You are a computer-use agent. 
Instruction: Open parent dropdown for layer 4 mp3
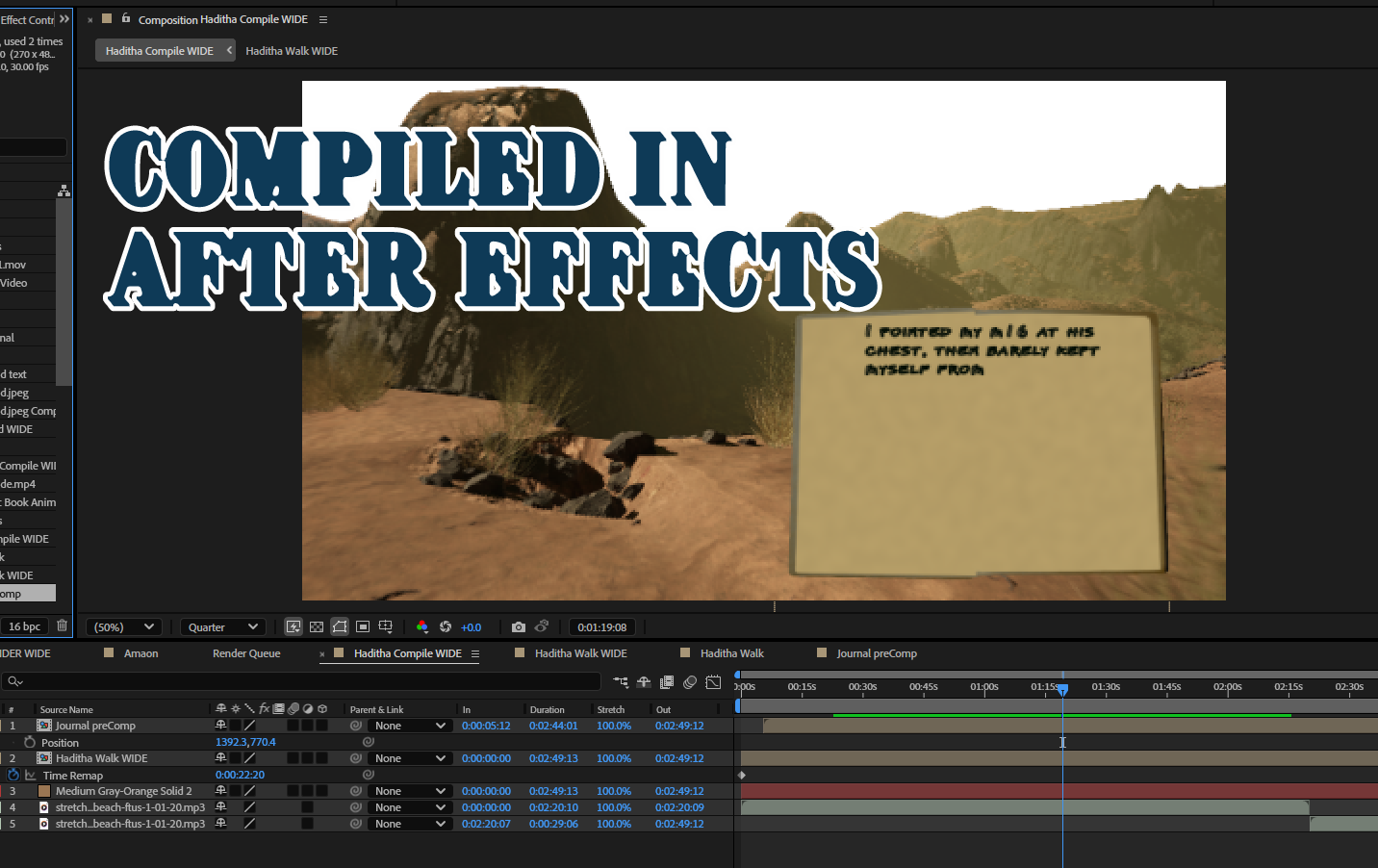[x=410, y=807]
